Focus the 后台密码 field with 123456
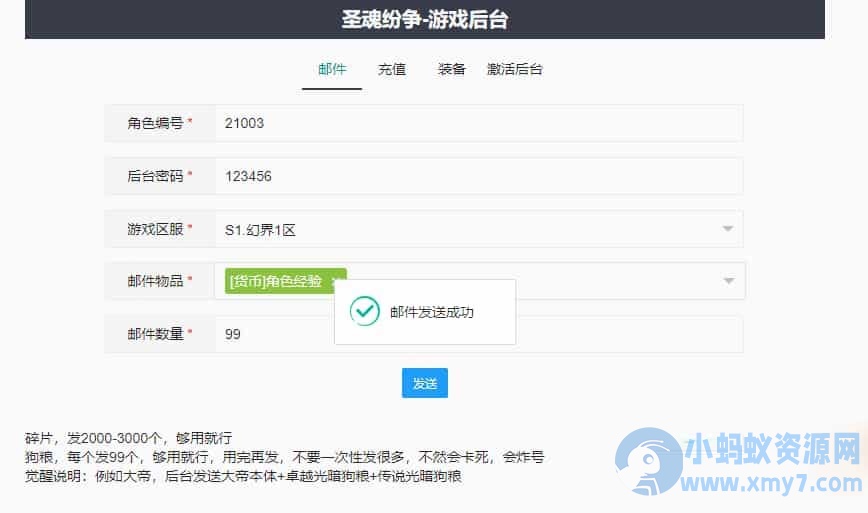Image resolution: width=868 pixels, height=513 pixels. click(x=479, y=176)
